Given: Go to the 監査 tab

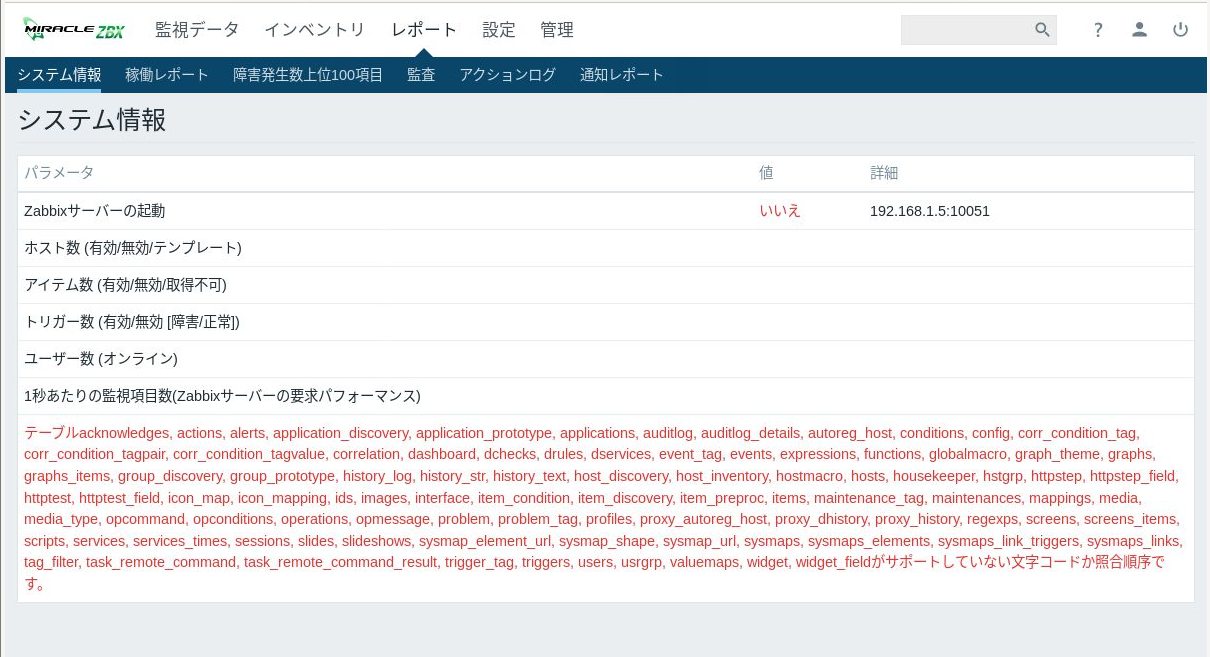Looking at the screenshot, I should pos(421,75).
